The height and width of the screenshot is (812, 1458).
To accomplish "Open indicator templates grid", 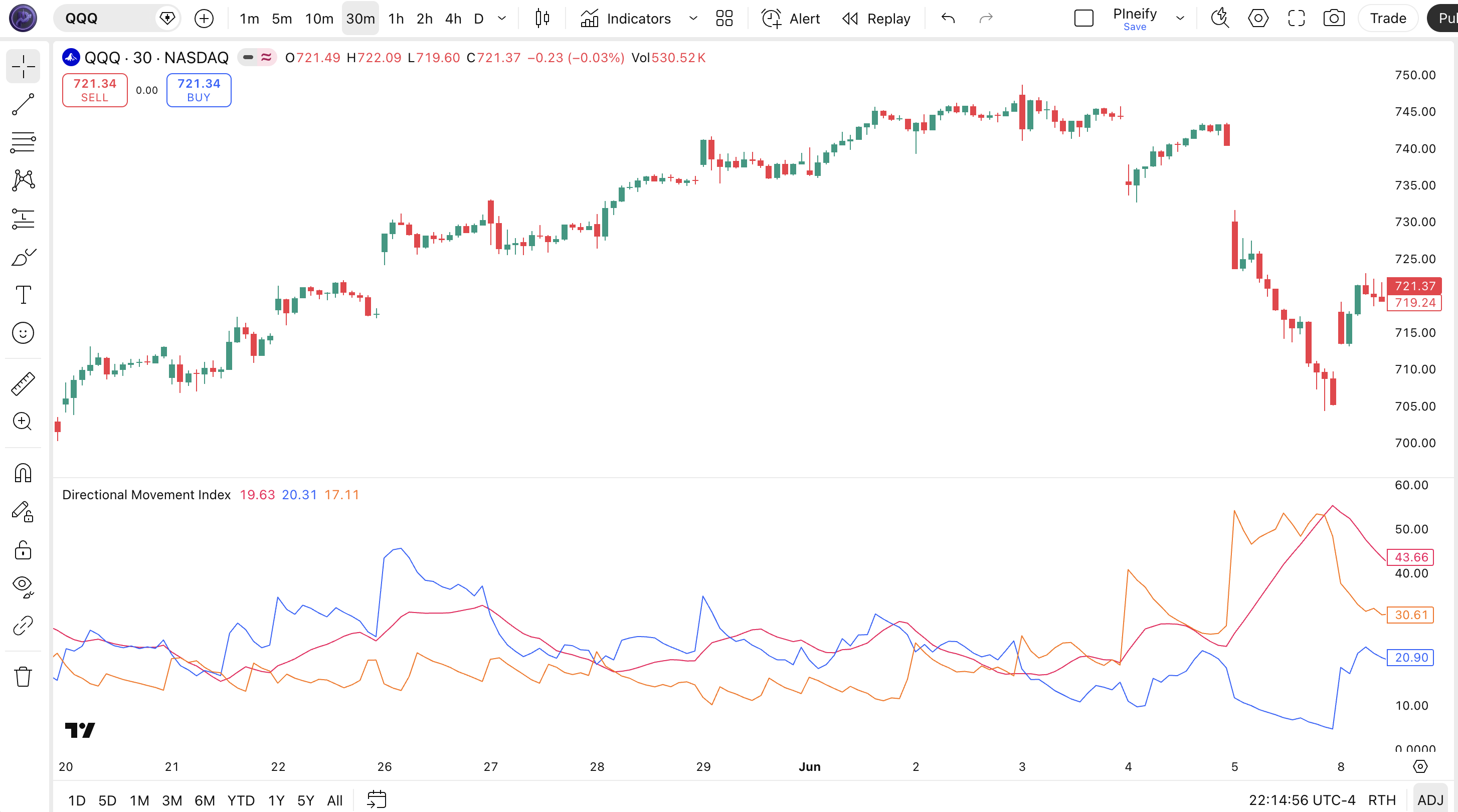I will 724,19.
